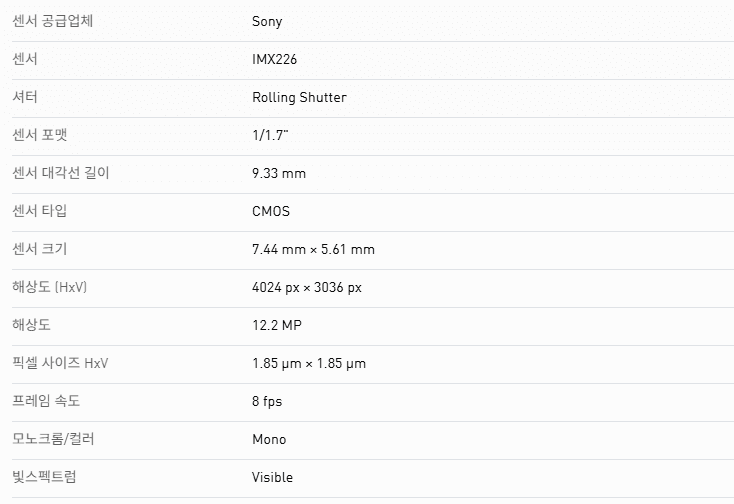Click the Mono value
This screenshot has height=504, width=734.
(x=269, y=439)
